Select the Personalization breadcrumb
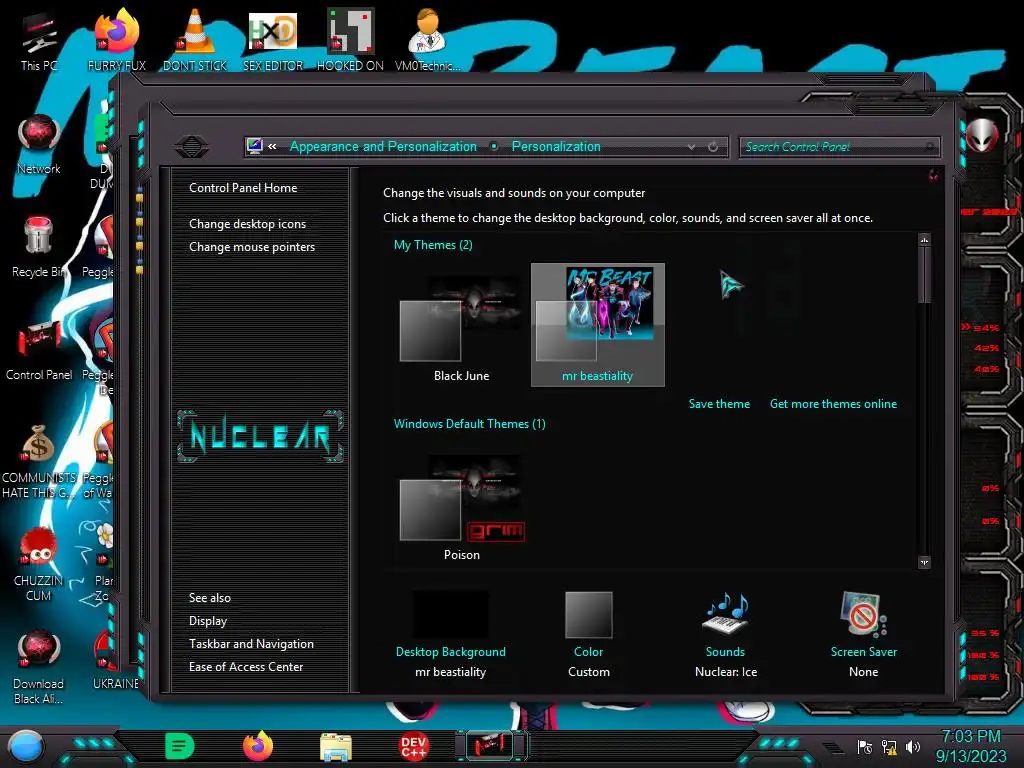Viewport: 1024px width, 768px height. (x=556, y=146)
